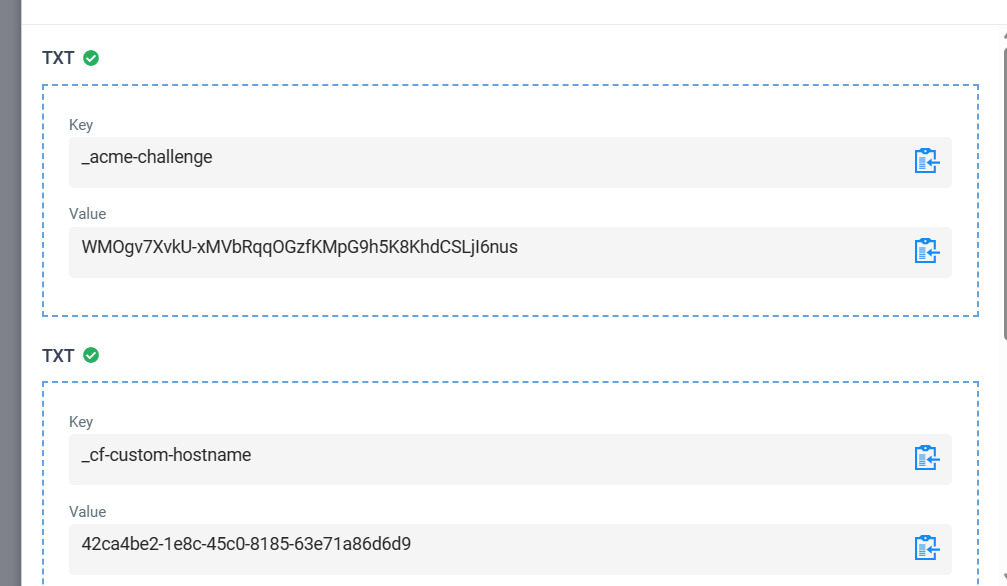The height and width of the screenshot is (586, 1007).
Task: Click the dimmed overlay to dismiss the panel
Action: (10, 293)
